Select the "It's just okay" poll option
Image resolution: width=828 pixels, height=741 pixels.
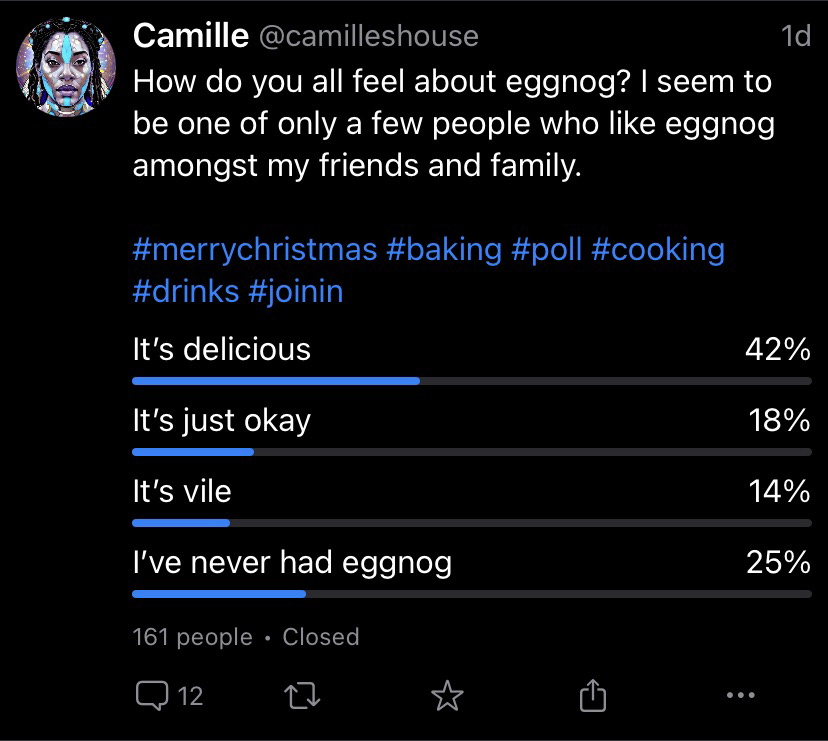[472, 429]
